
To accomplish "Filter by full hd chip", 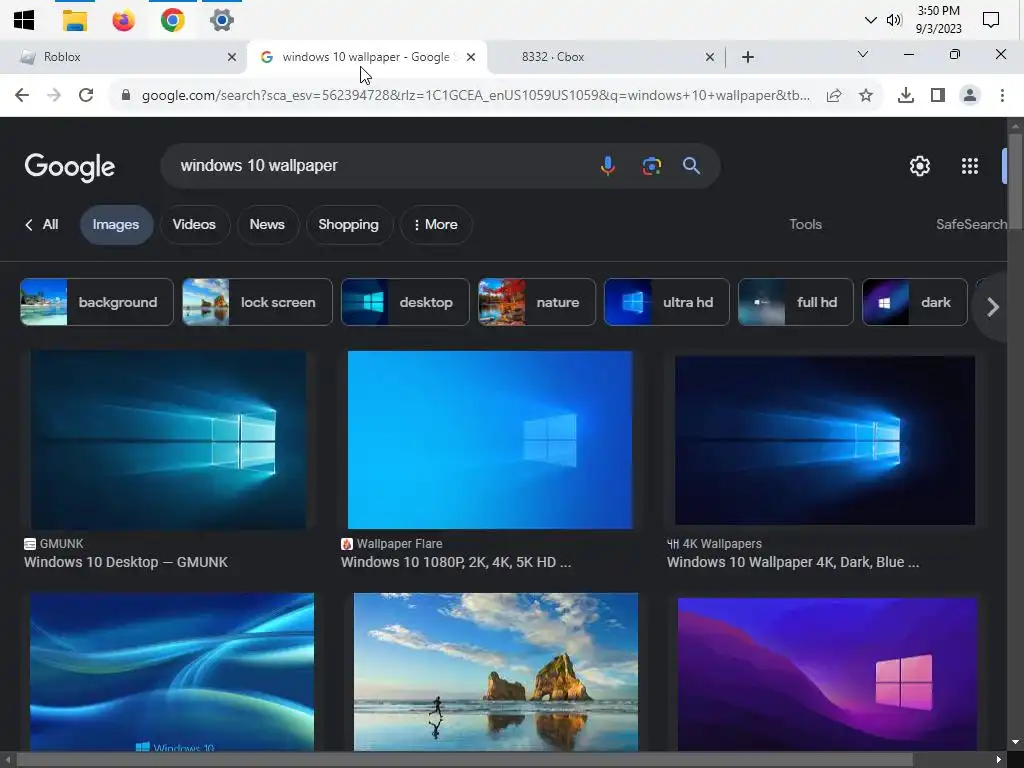I will (795, 302).
